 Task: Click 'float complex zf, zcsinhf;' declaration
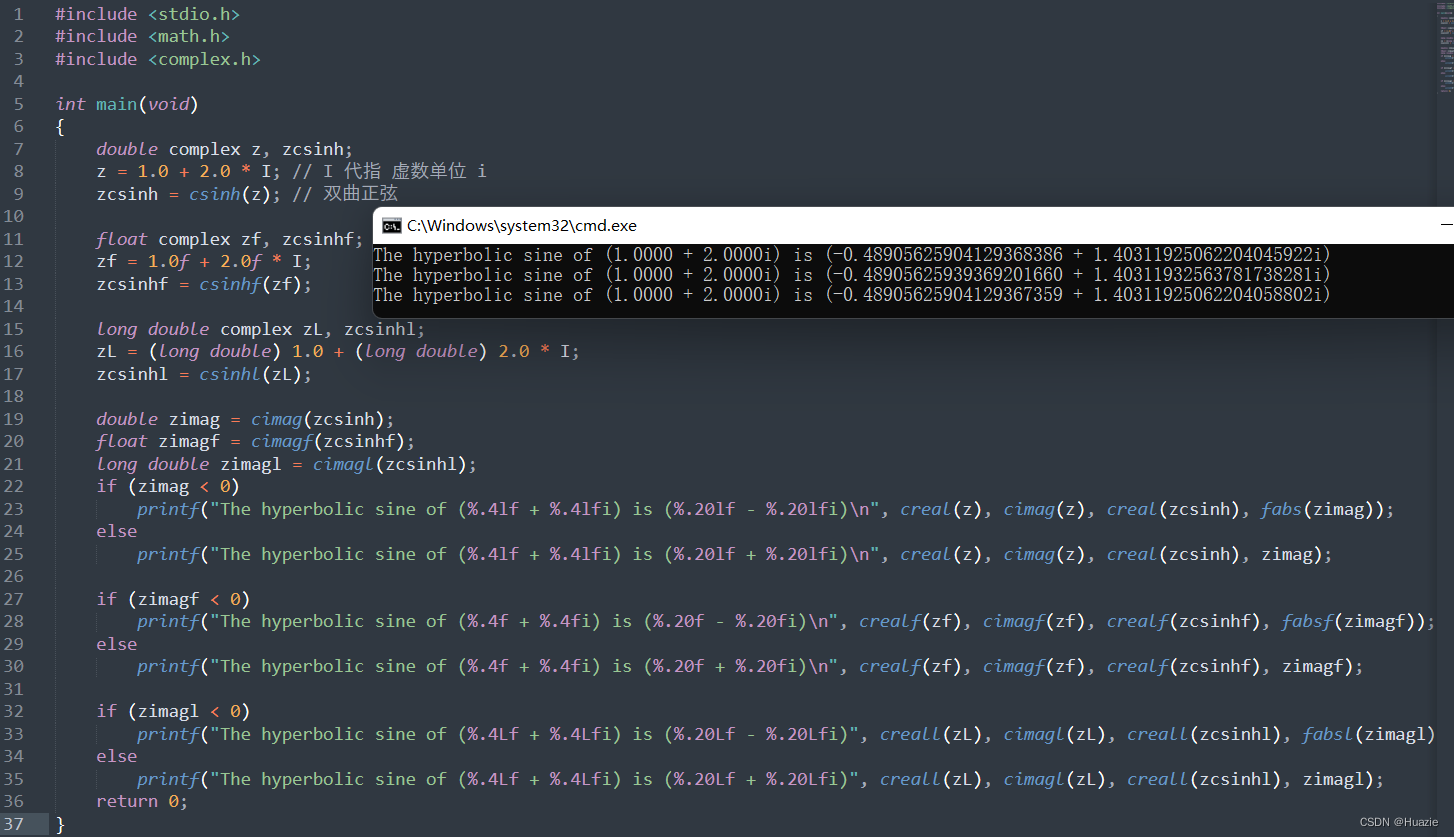pos(229,239)
